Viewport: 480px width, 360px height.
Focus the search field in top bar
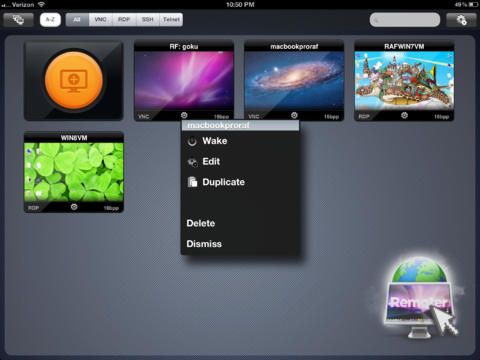tap(405, 20)
